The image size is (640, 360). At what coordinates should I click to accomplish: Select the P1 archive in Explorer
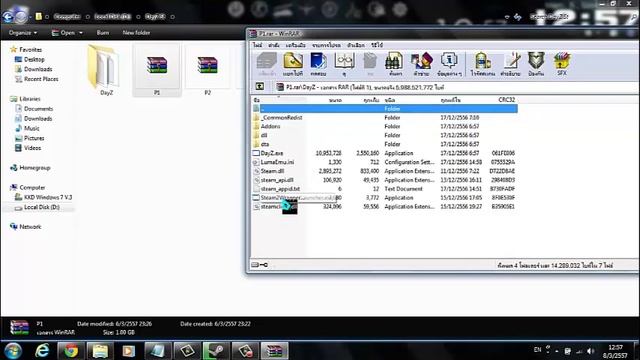point(157,70)
